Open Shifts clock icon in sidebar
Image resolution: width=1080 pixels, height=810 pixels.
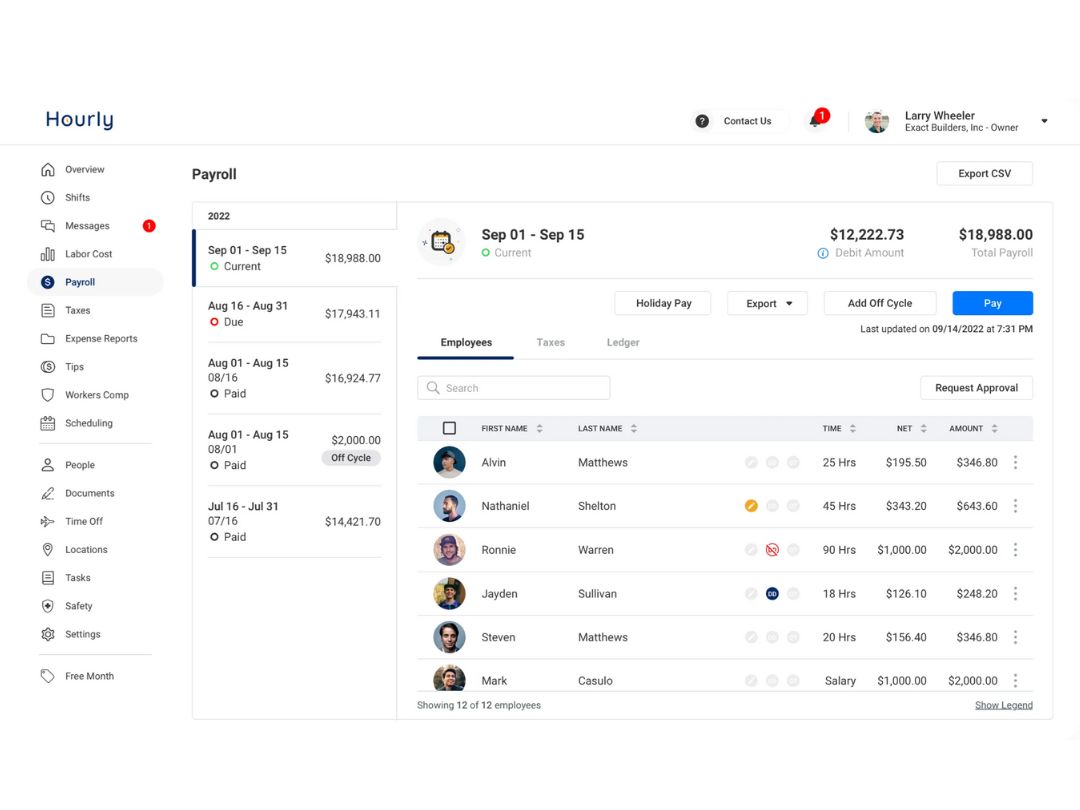(x=48, y=198)
